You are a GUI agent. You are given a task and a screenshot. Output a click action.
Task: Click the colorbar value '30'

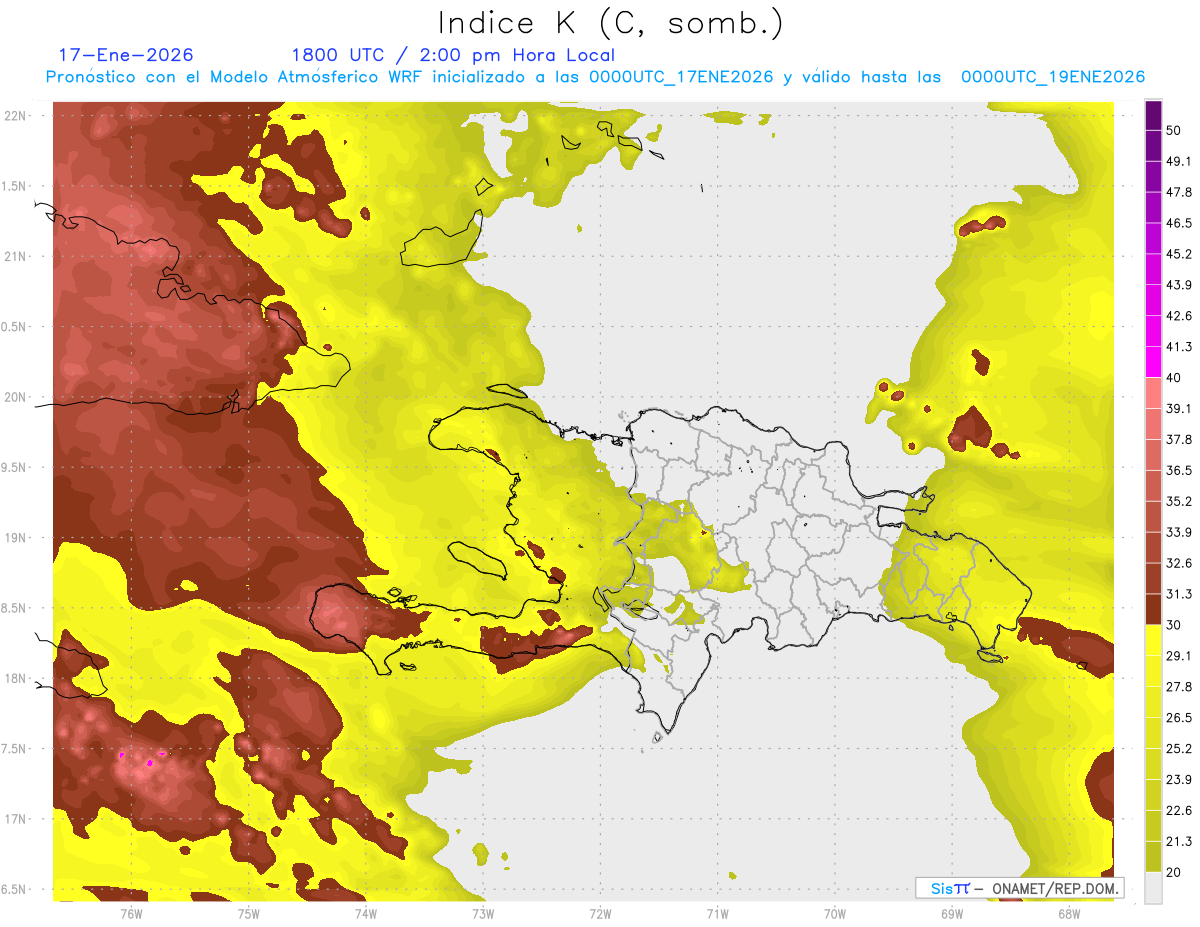pos(1175,625)
